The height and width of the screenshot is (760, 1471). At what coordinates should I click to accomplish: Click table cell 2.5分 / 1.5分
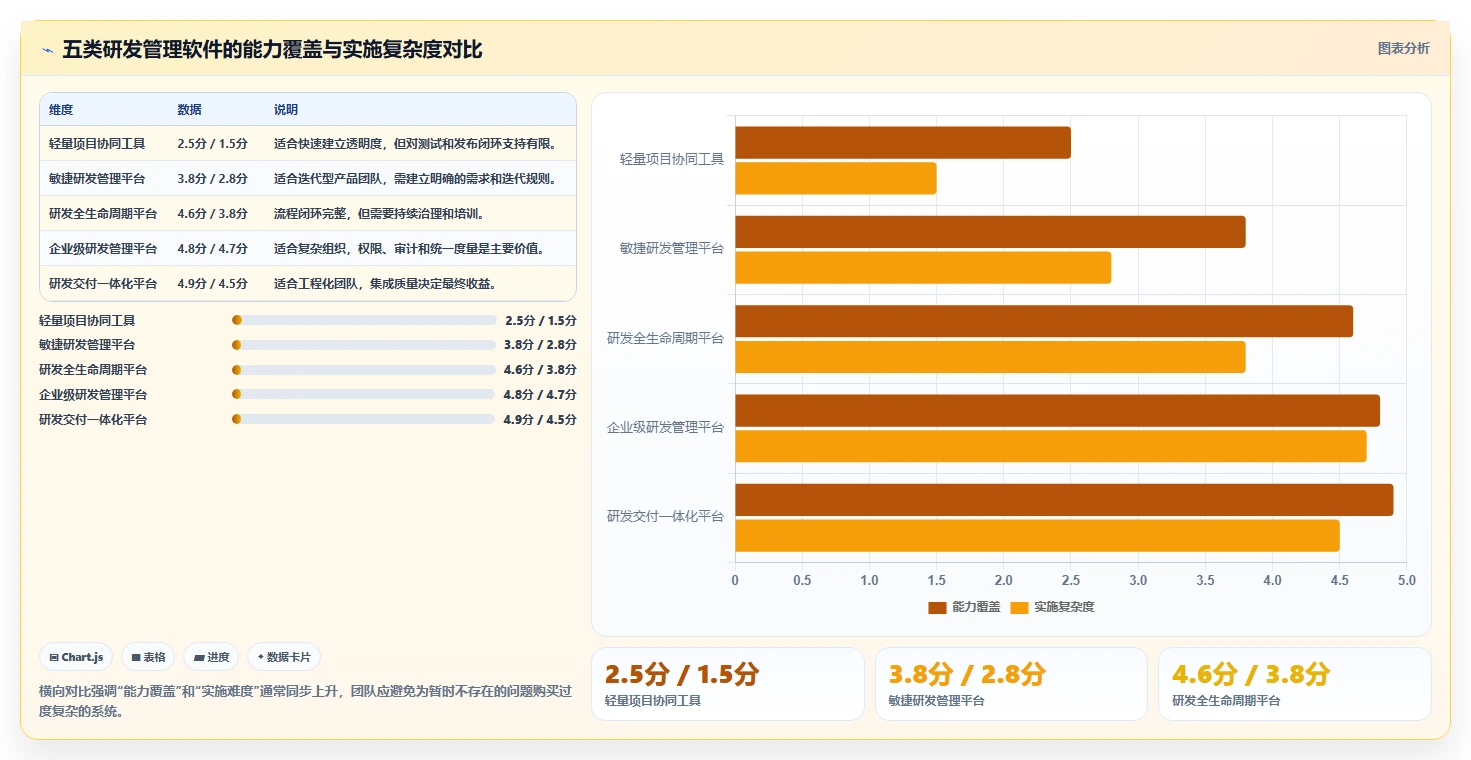tap(213, 144)
